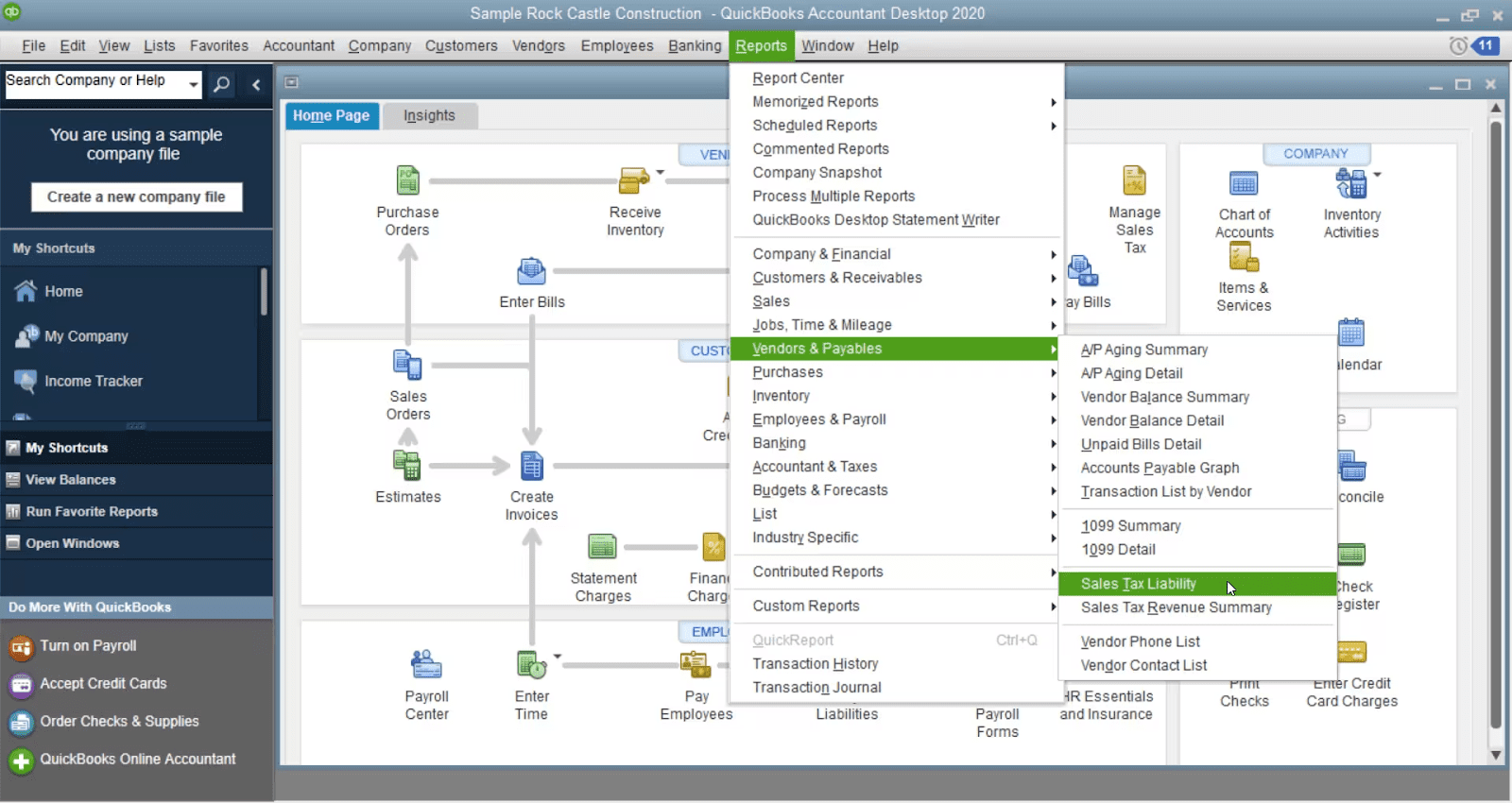Switch to the Insights tab
Image resolution: width=1512 pixels, height=803 pixels.
point(429,115)
